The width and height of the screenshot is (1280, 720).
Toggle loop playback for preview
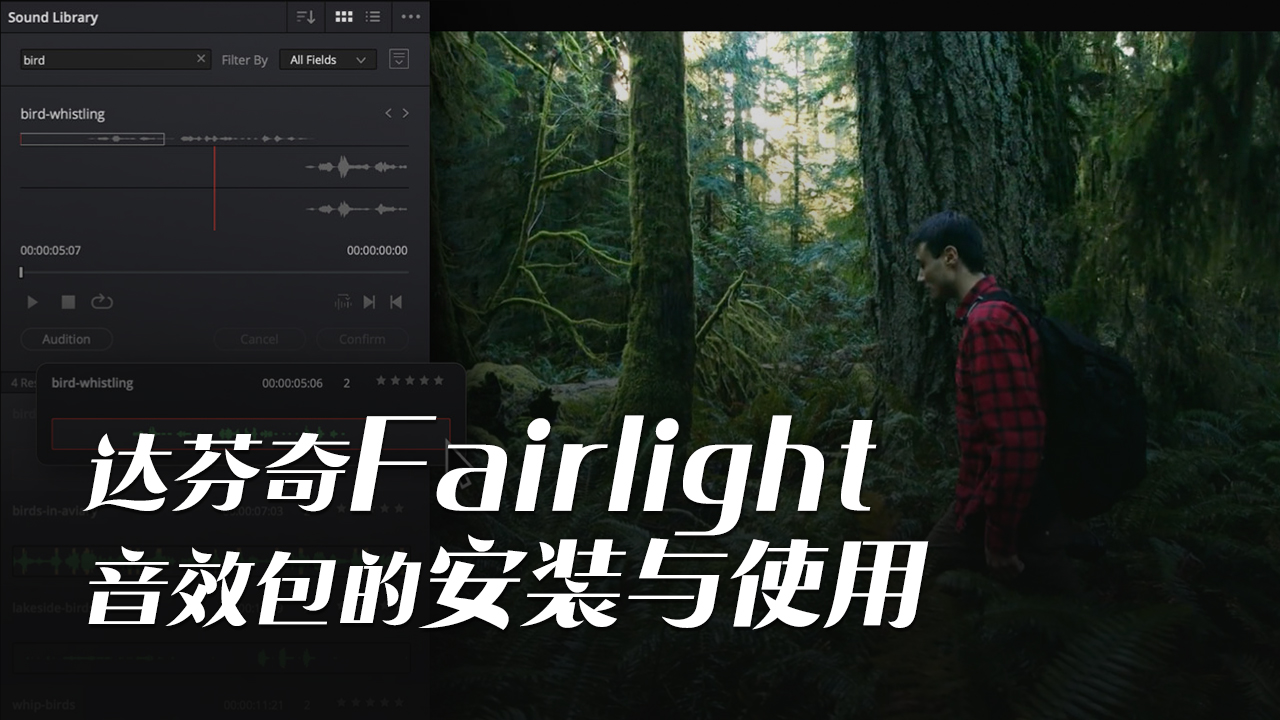tap(102, 302)
